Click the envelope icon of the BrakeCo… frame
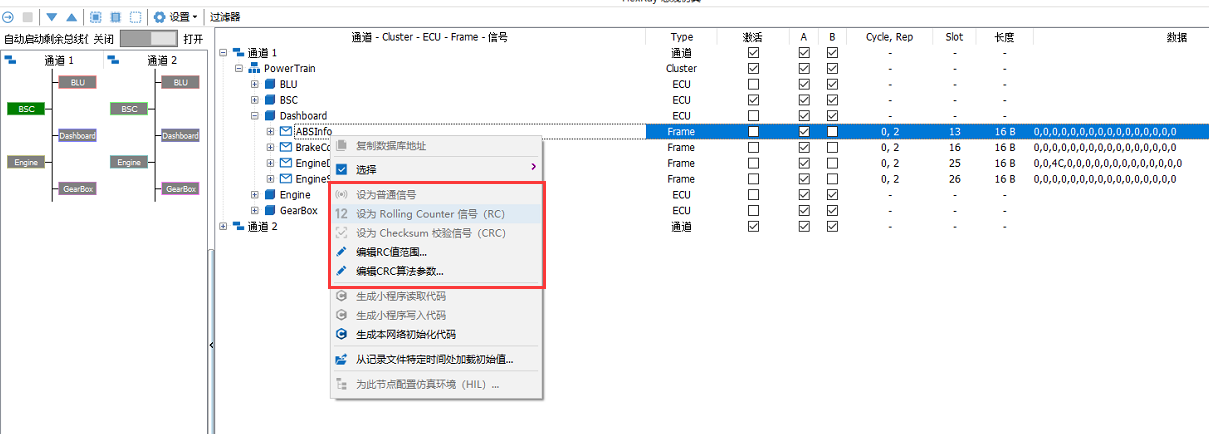 [286, 147]
